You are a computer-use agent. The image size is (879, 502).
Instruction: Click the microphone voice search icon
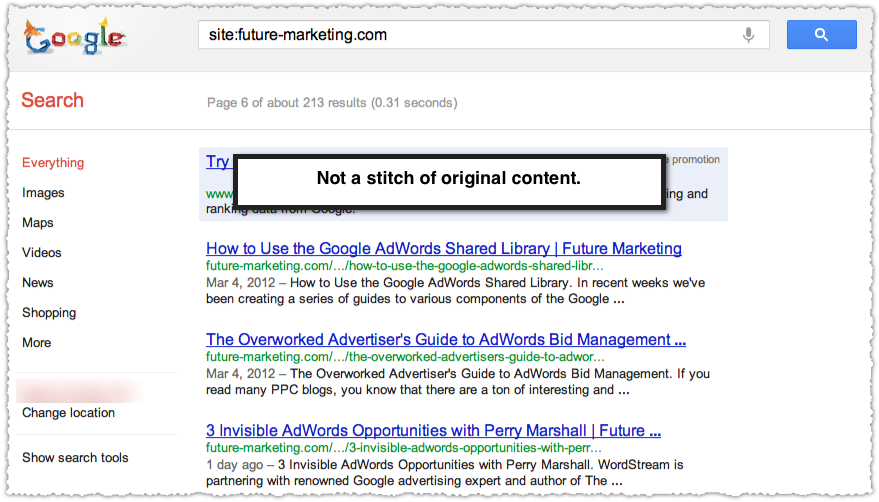[748, 35]
